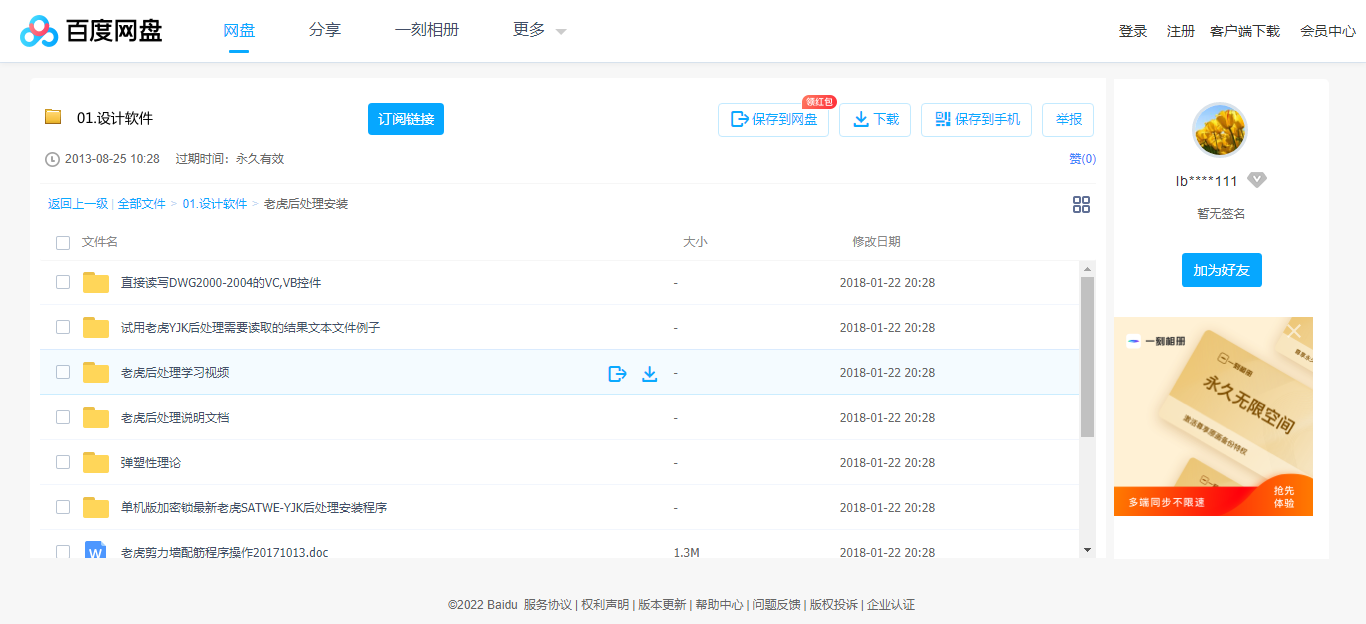Check the 直接读写DWG2000-2004 row checkbox
This screenshot has height=624, width=1366.
[63, 282]
